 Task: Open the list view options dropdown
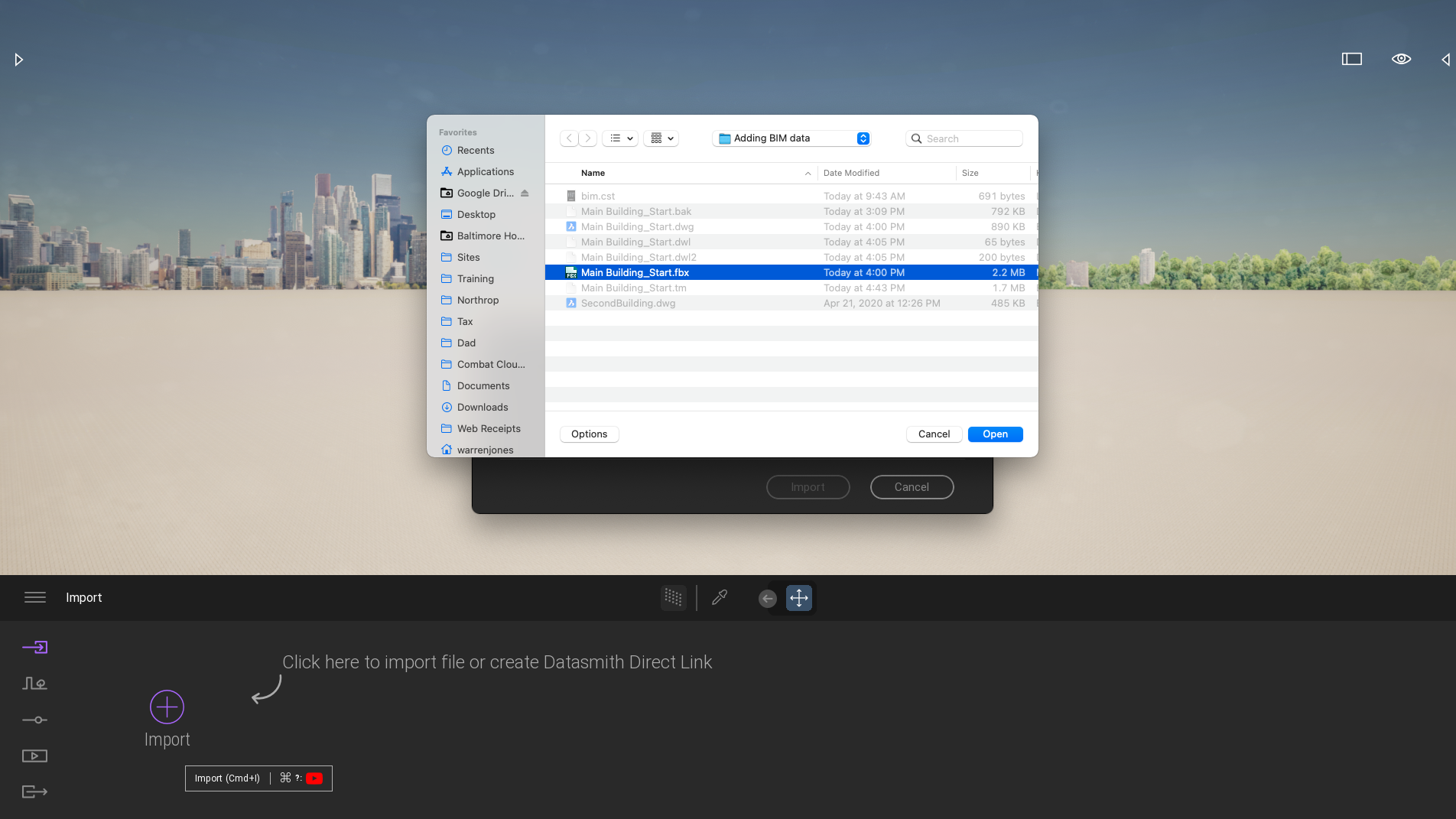coord(620,138)
